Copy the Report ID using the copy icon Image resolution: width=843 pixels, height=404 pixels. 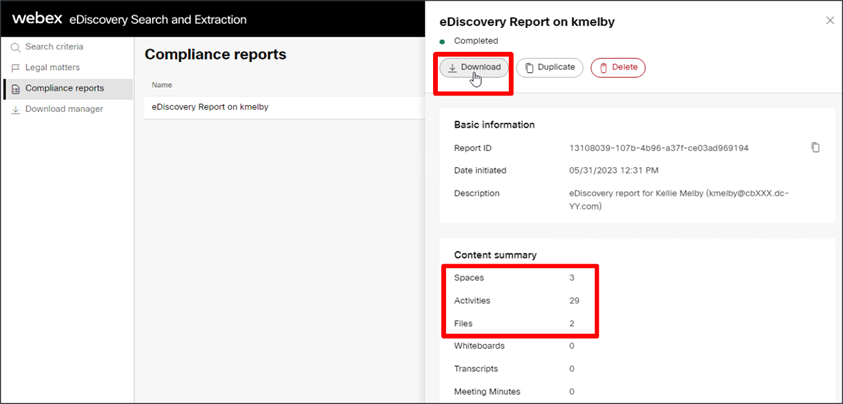pyautogui.click(x=815, y=148)
